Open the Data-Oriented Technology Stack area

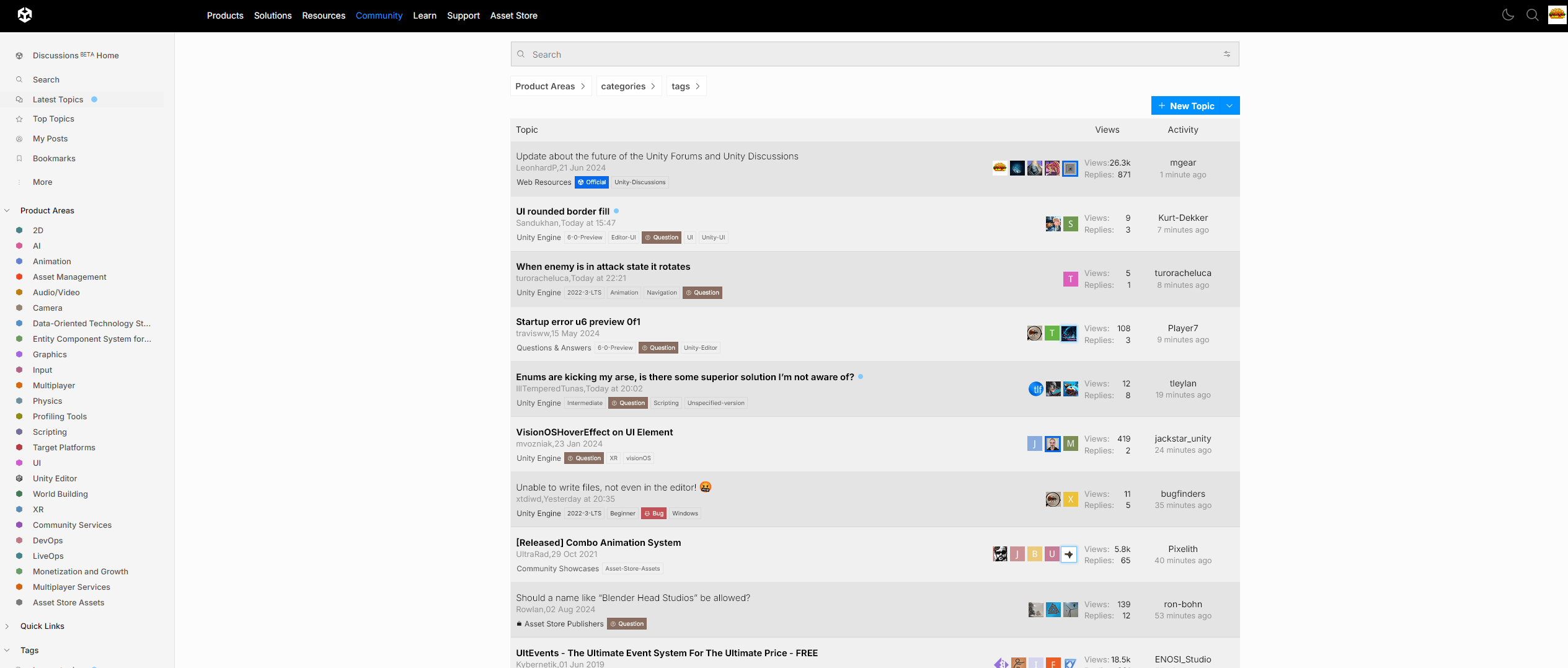(92, 324)
